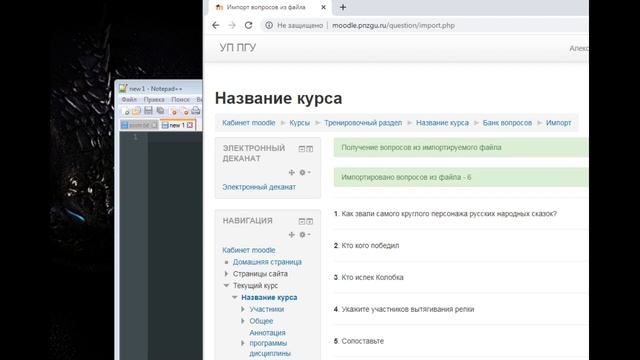The image size is (640, 360).
Task: Click move icon of Навигация block
Action: tap(291, 235)
